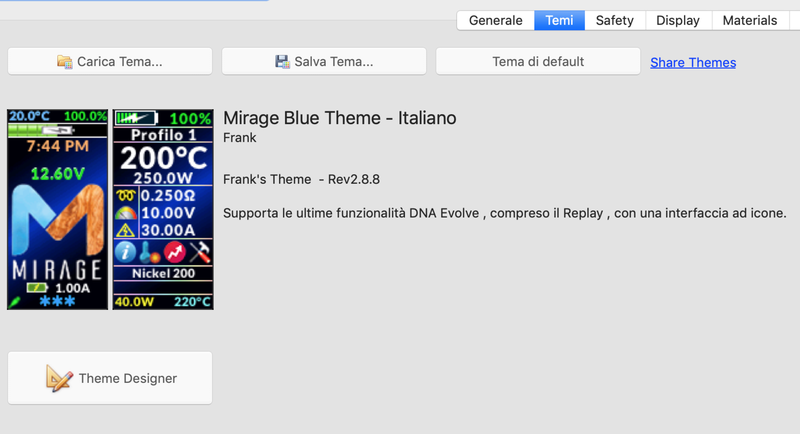Viewport: 800px width, 434px height.
Task: Click the 7:44 PM clock text
Action: coord(58,146)
